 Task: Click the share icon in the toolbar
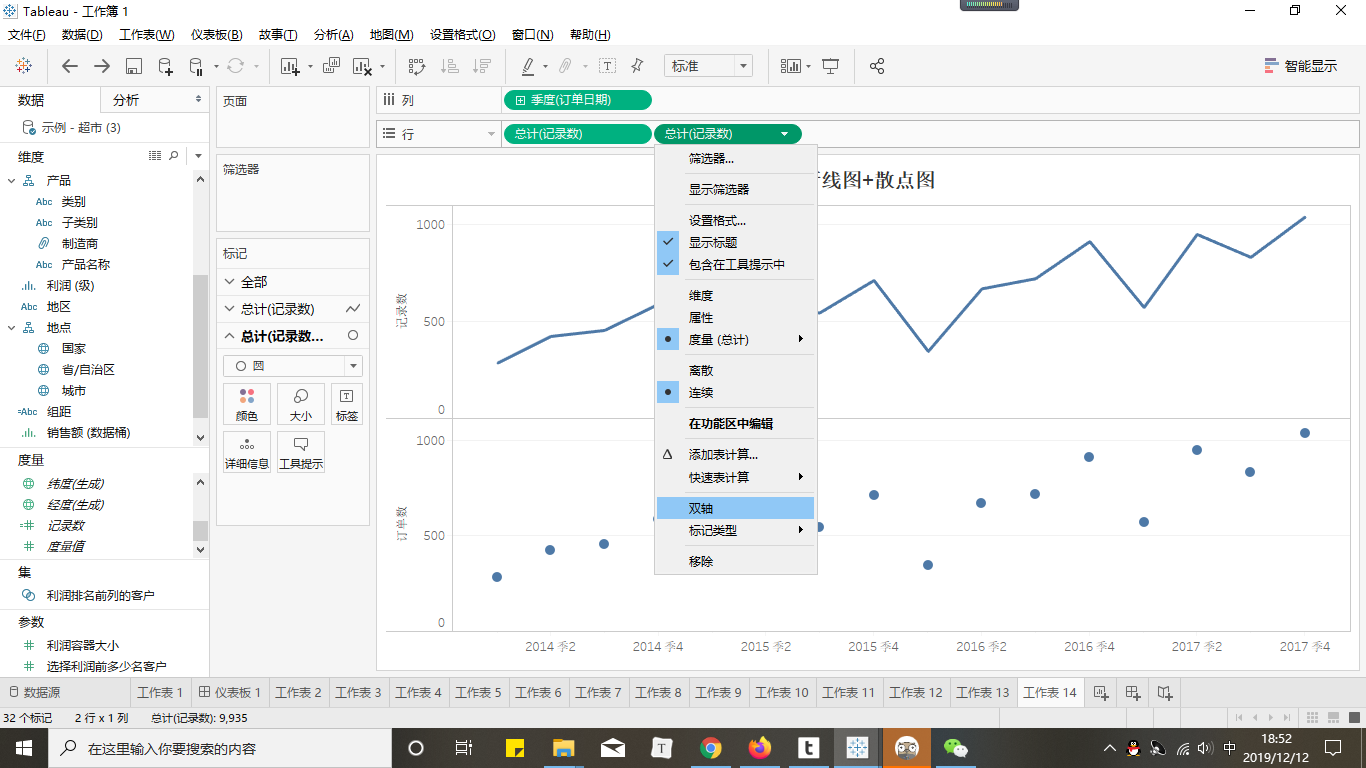coord(877,66)
